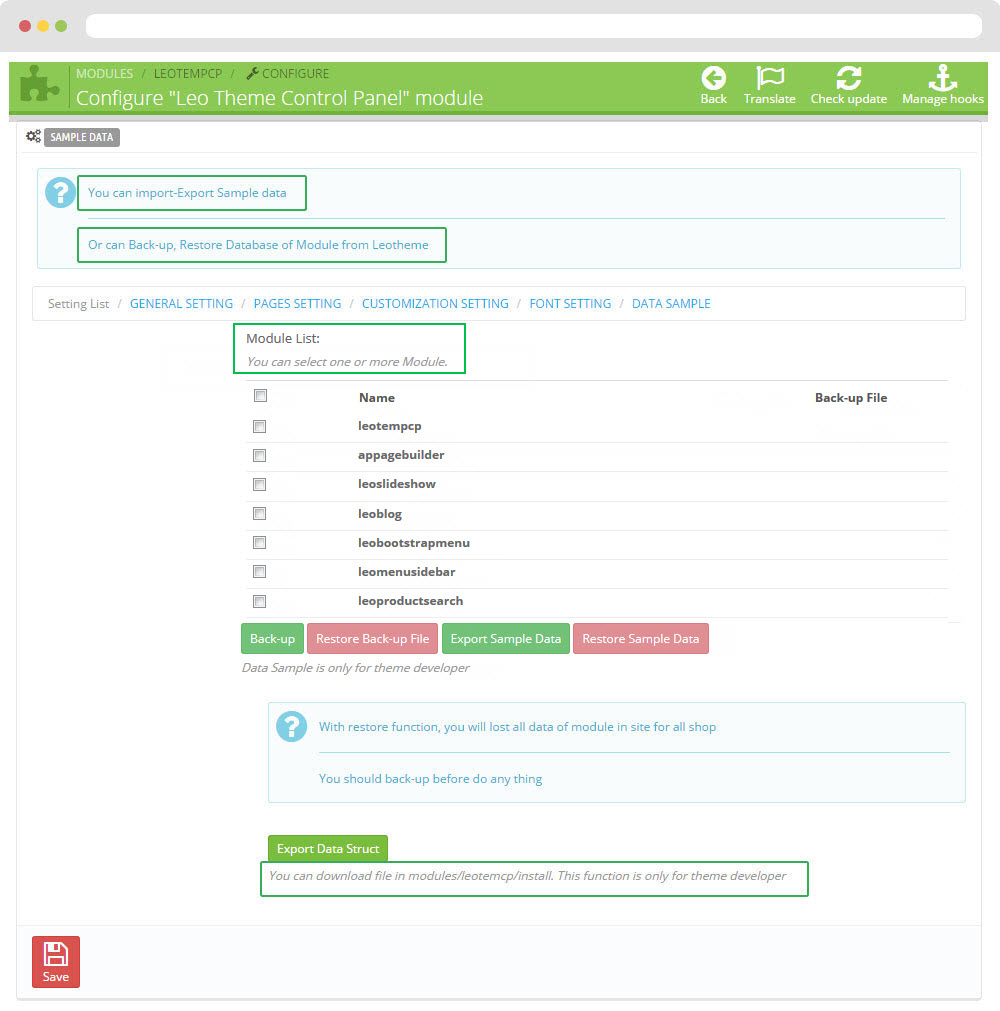Open the Customization Setting tab
Image resolution: width=1000 pixels, height=1011 pixels.
(x=435, y=304)
